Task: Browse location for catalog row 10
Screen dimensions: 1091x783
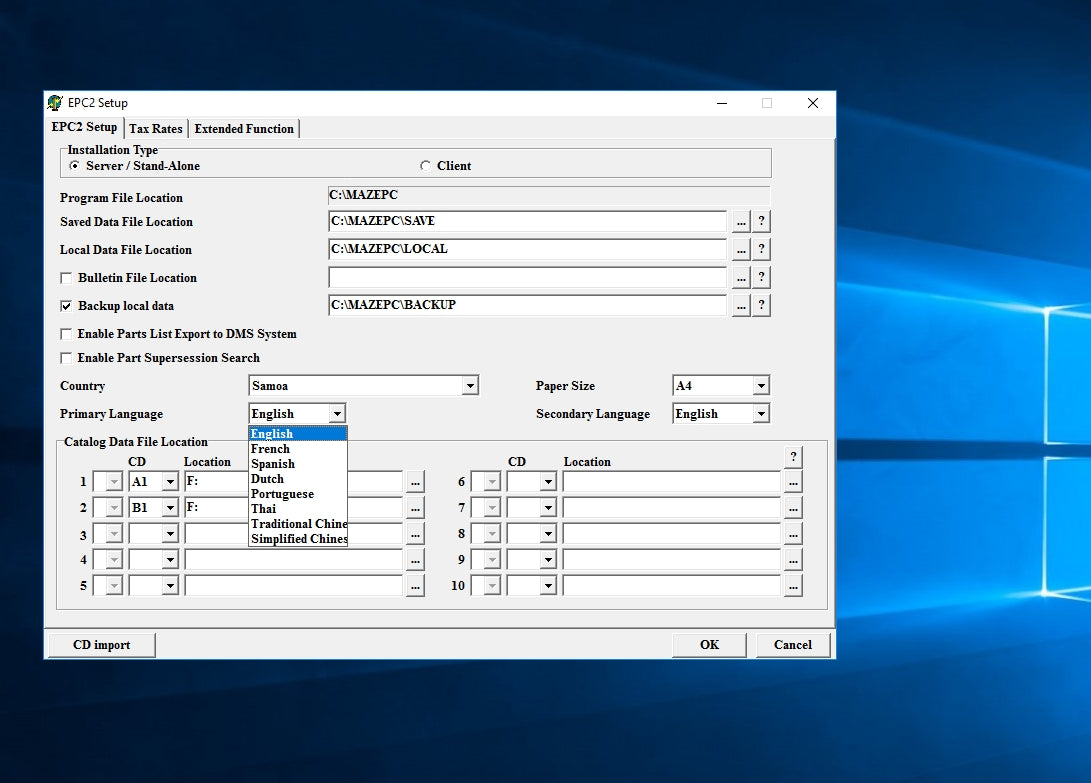Action: 793,586
